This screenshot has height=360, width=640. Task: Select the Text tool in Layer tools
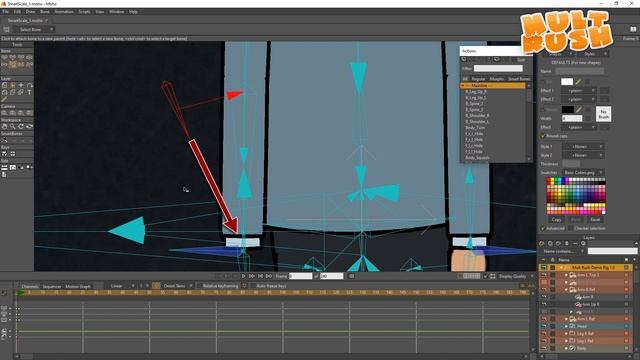29,92
